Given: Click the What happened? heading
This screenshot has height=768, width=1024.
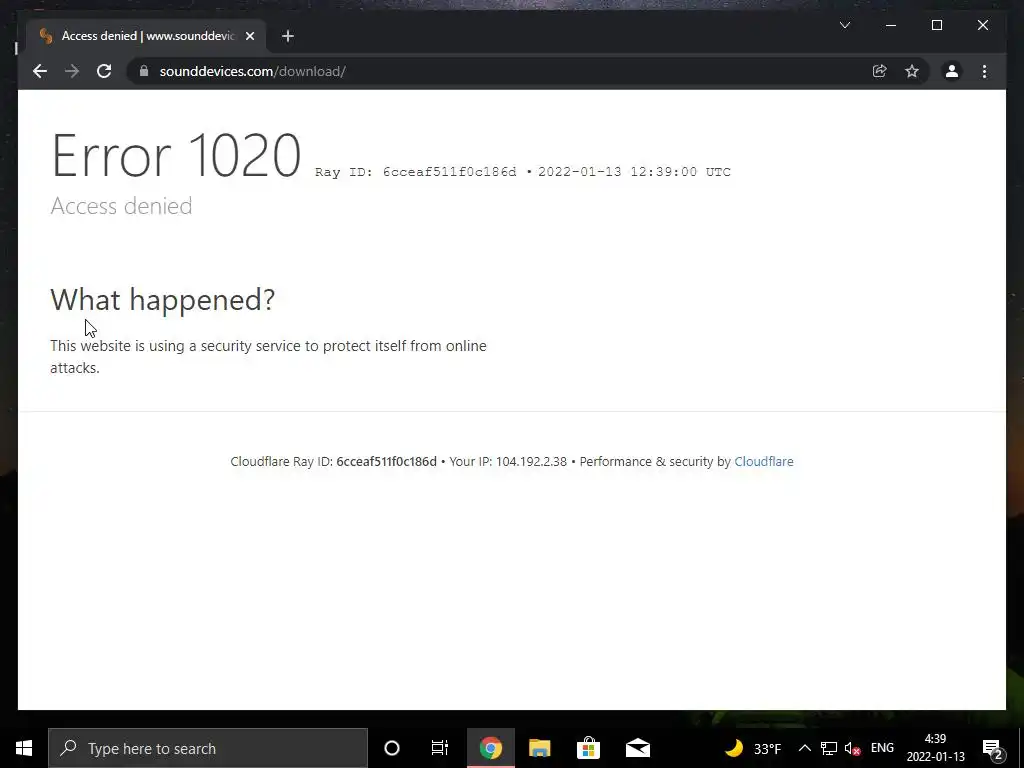Looking at the screenshot, I should pyautogui.click(x=163, y=300).
